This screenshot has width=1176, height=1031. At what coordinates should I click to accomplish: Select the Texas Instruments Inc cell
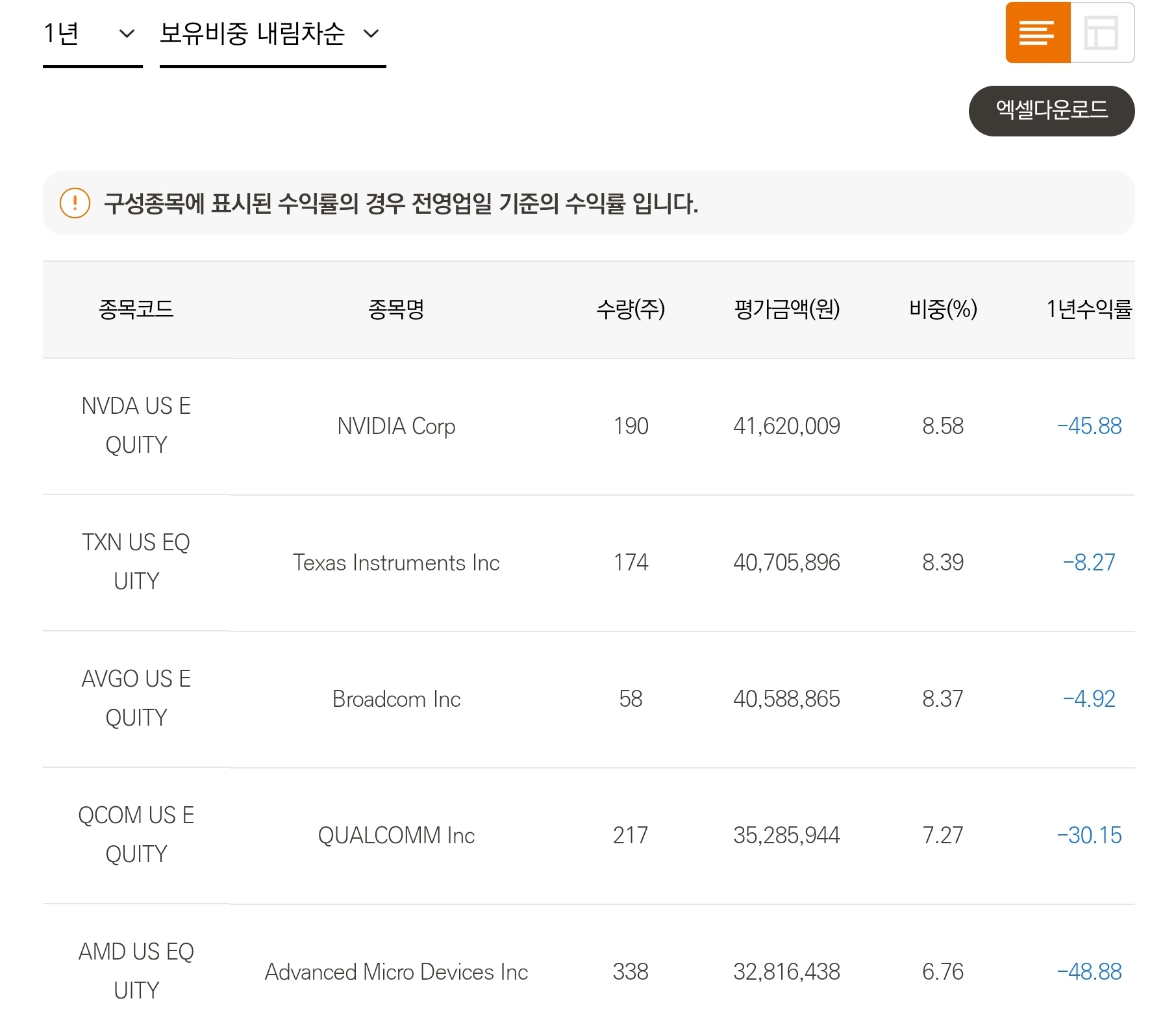[x=396, y=563]
